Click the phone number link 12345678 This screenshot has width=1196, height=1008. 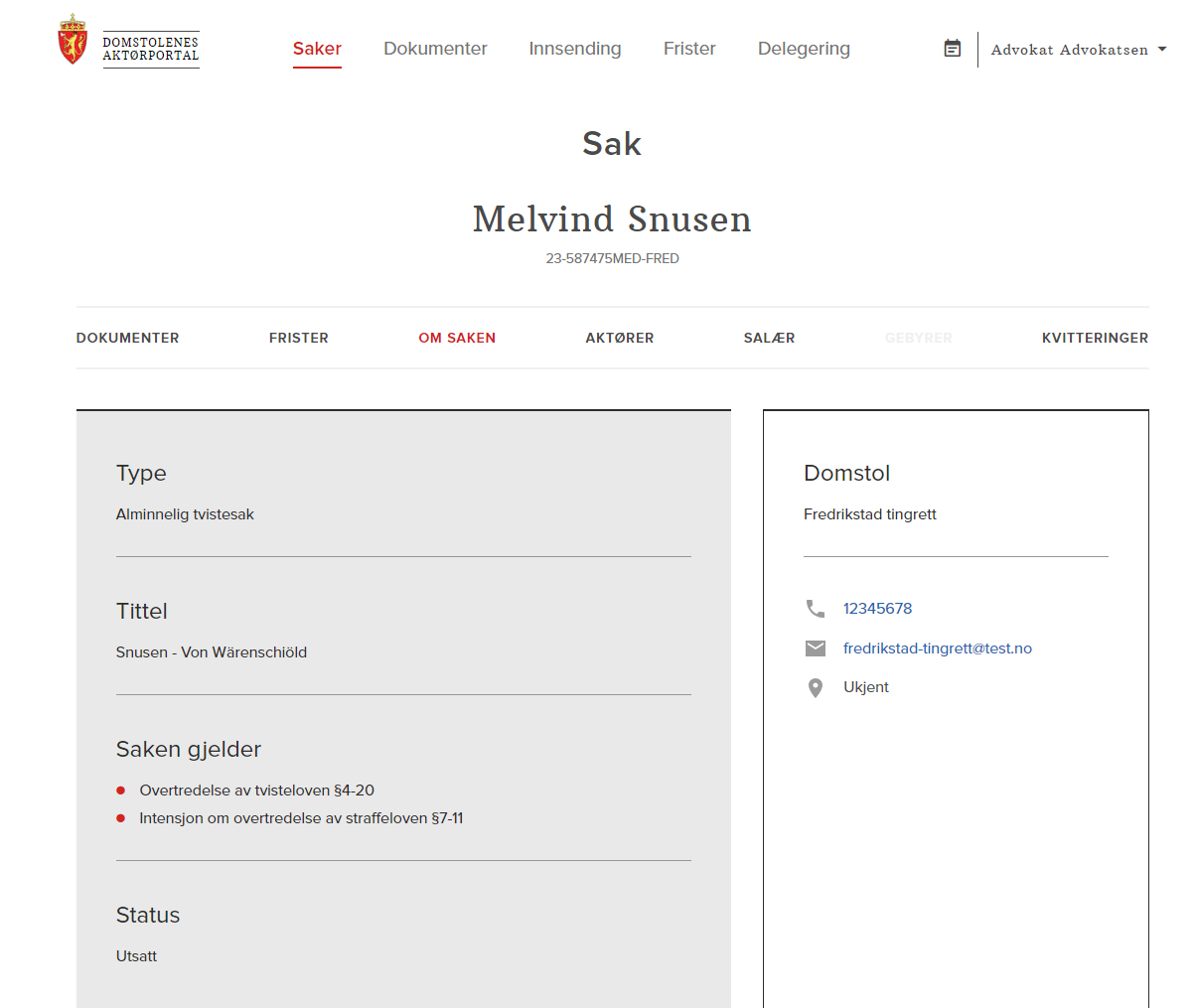877,609
